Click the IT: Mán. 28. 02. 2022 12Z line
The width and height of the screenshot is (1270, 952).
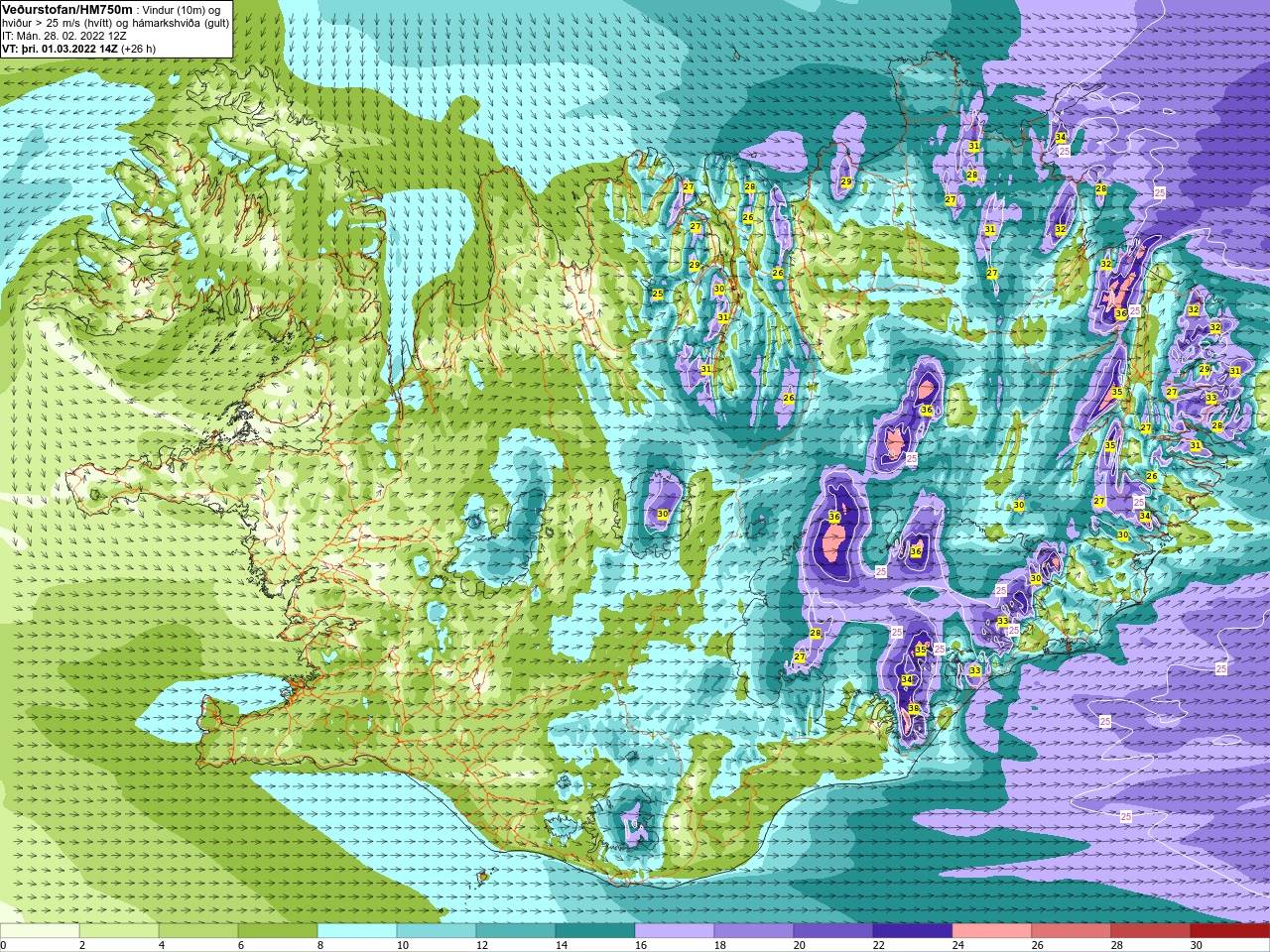click(x=63, y=35)
